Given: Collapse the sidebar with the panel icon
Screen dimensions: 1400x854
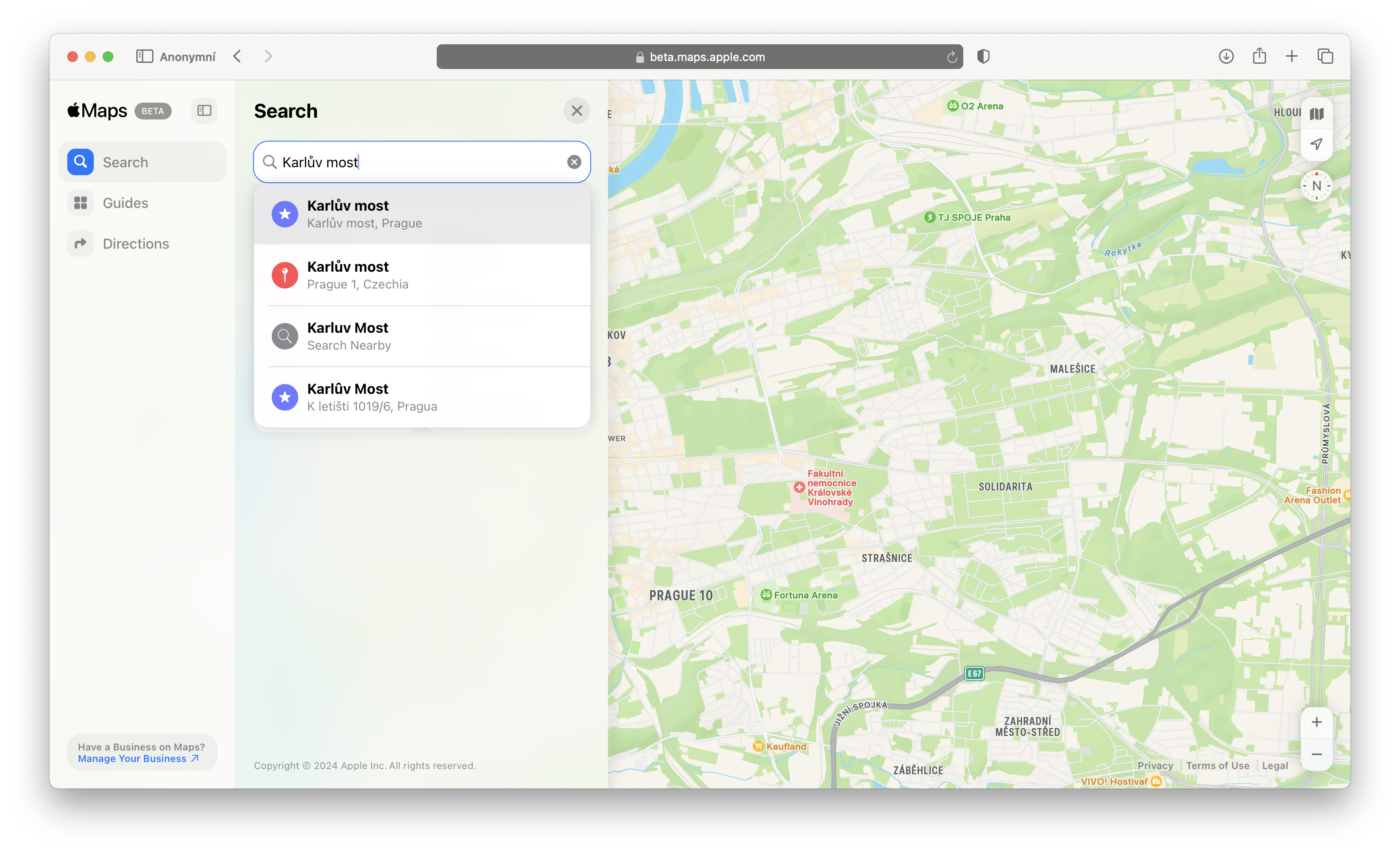Looking at the screenshot, I should pyautogui.click(x=204, y=110).
